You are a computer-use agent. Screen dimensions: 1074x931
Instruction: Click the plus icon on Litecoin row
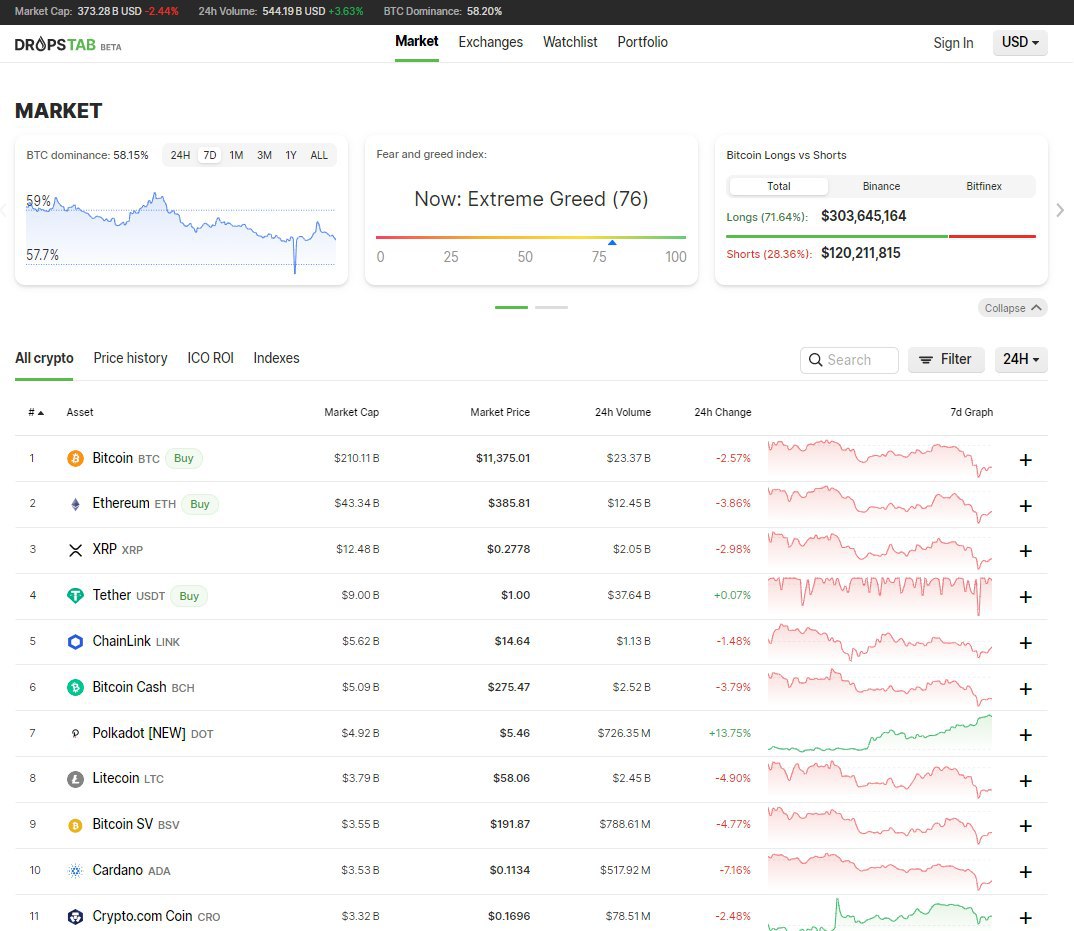1025,781
